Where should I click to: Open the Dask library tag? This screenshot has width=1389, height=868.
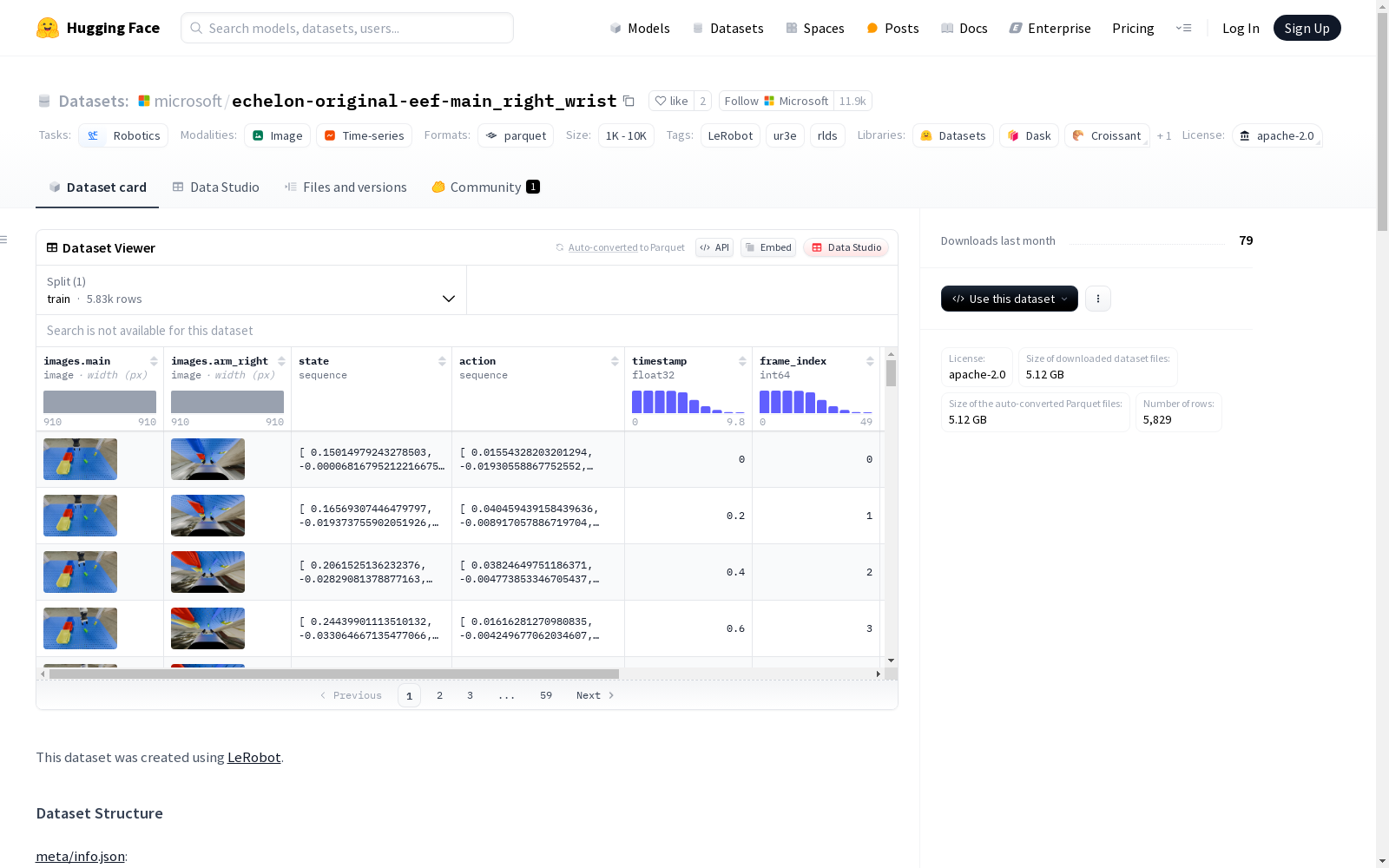point(1030,135)
